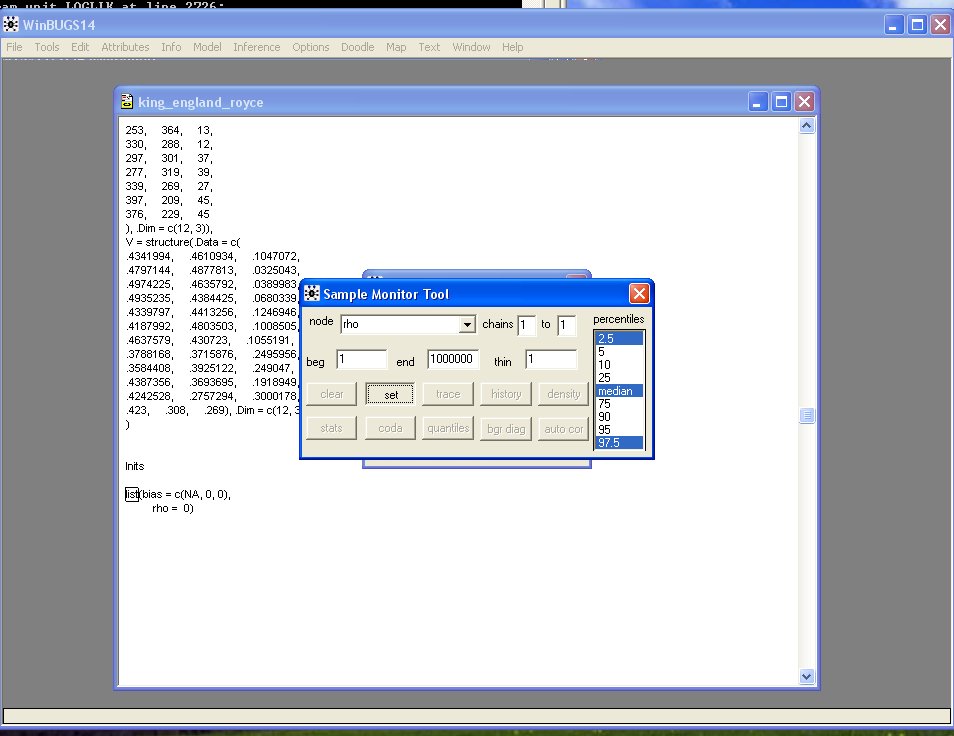954x736 pixels.
Task: Click the beg input field
Action: [361, 360]
